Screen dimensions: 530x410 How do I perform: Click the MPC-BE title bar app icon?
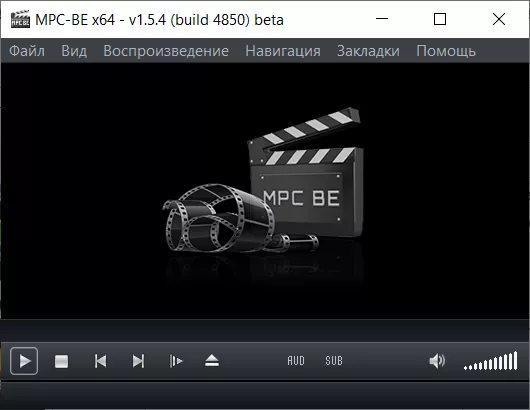click(x=20, y=19)
